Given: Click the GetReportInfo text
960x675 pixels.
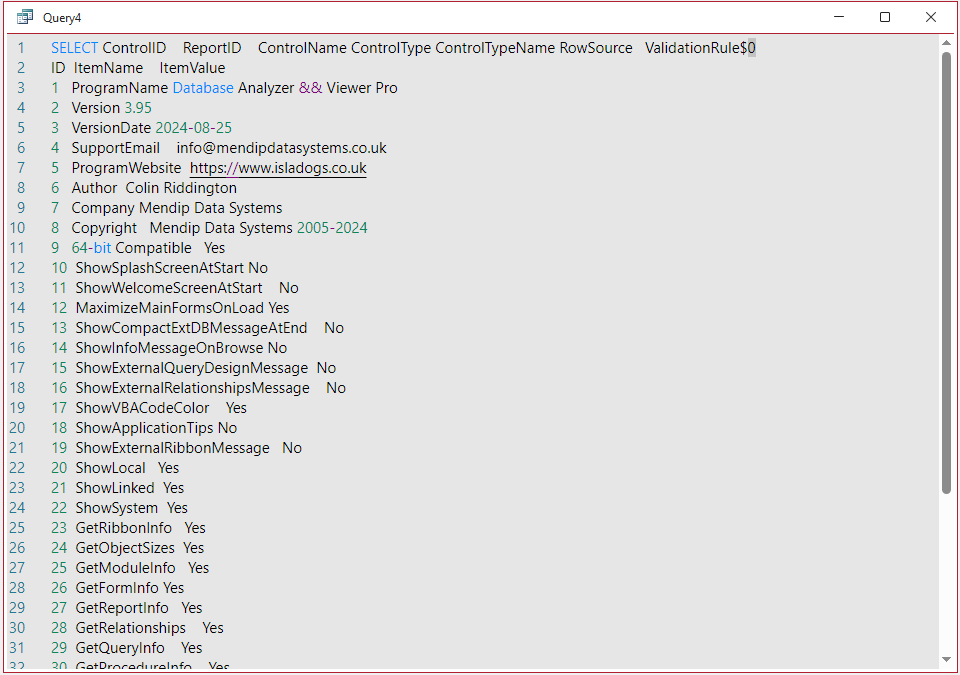Looking at the screenshot, I should coord(122,608).
